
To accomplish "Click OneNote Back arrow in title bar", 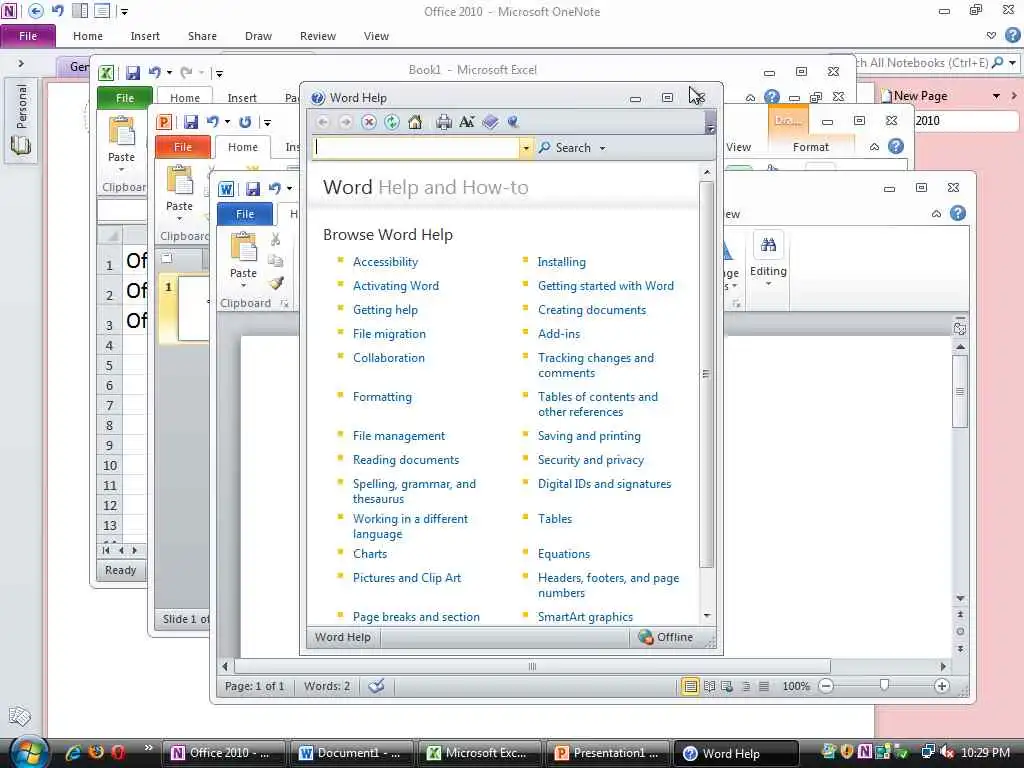I will [x=35, y=11].
